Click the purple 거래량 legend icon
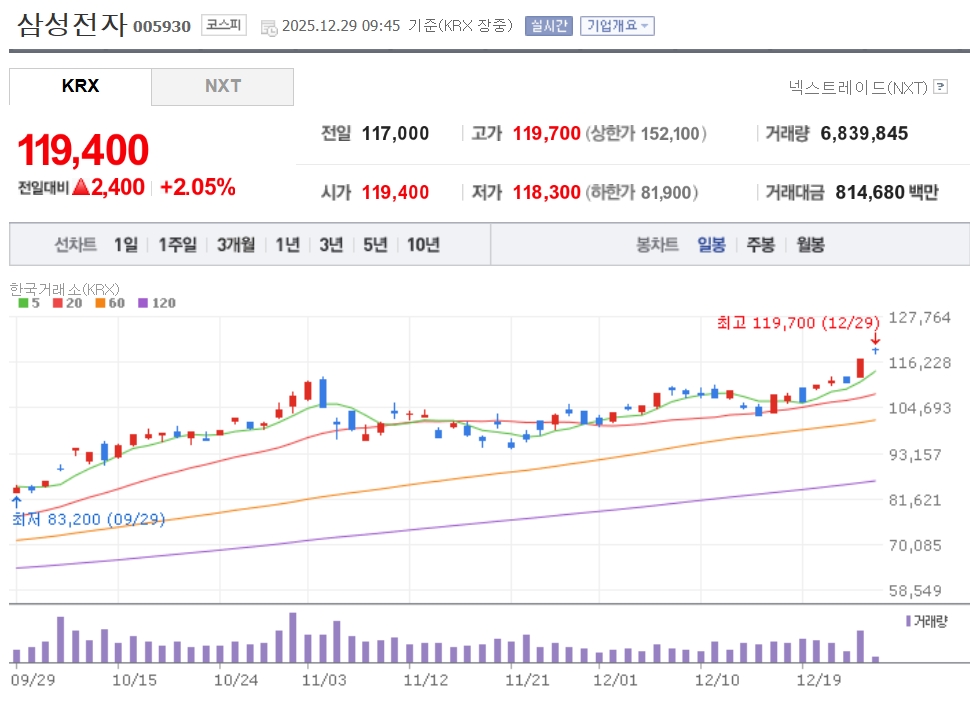The height and width of the screenshot is (702, 970). click(908, 621)
